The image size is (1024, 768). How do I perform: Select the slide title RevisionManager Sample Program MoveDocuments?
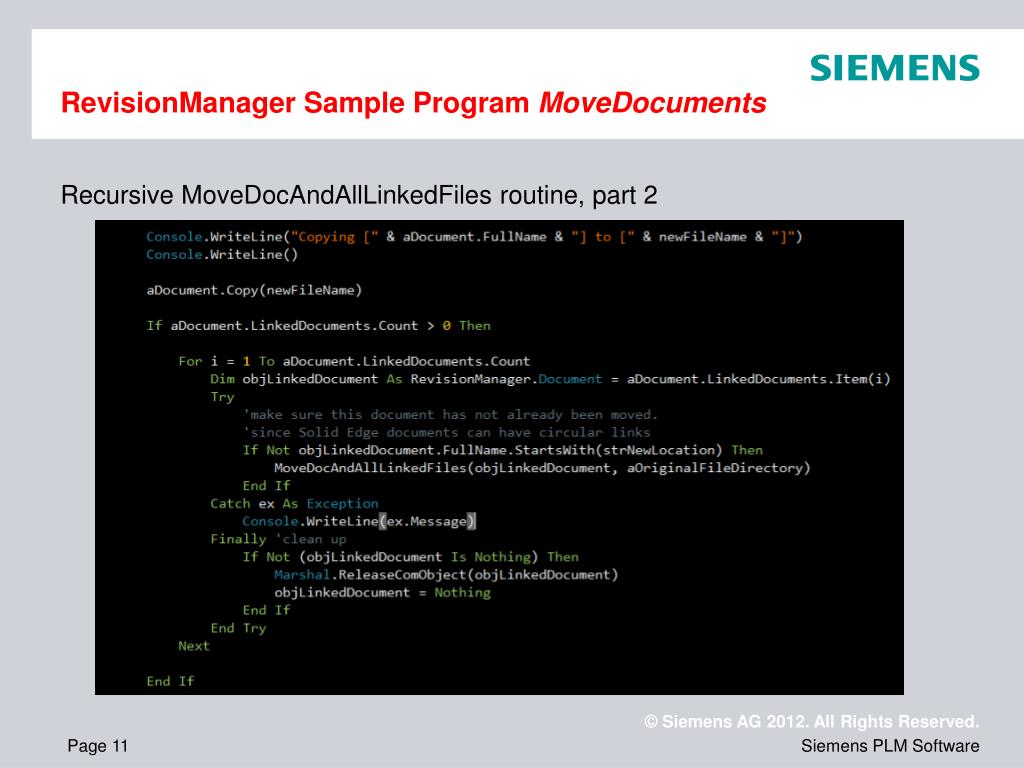413,103
